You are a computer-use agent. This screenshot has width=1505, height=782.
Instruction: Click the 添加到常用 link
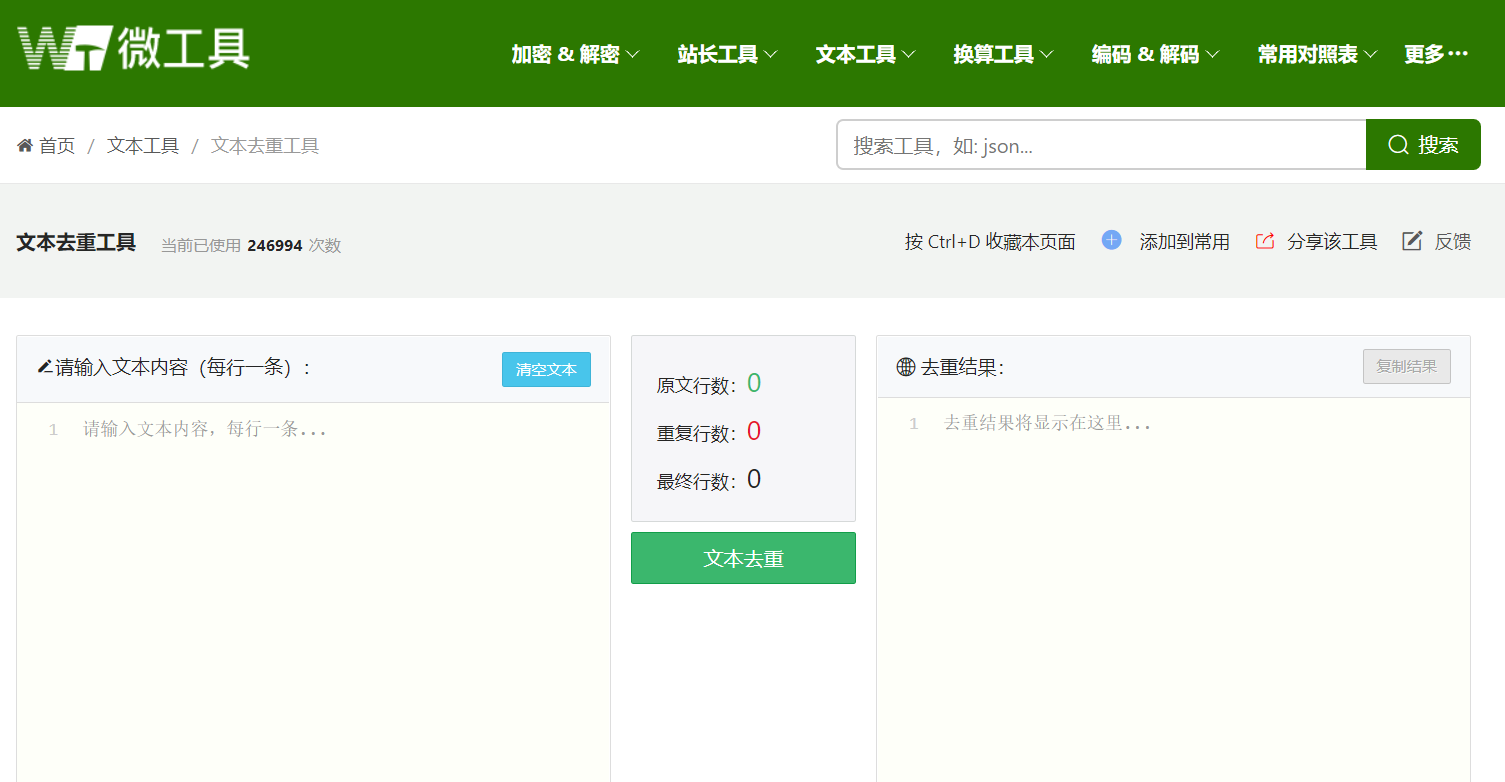coord(1184,241)
